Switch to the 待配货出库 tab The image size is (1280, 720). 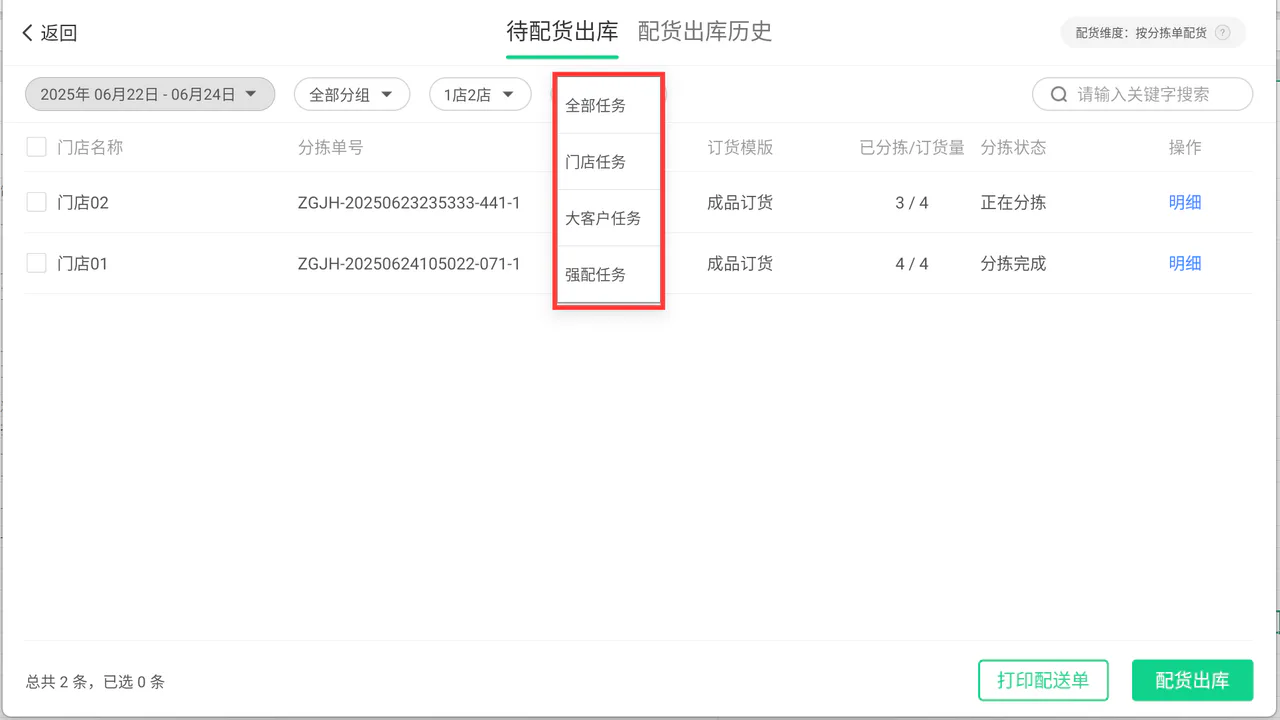click(x=562, y=32)
